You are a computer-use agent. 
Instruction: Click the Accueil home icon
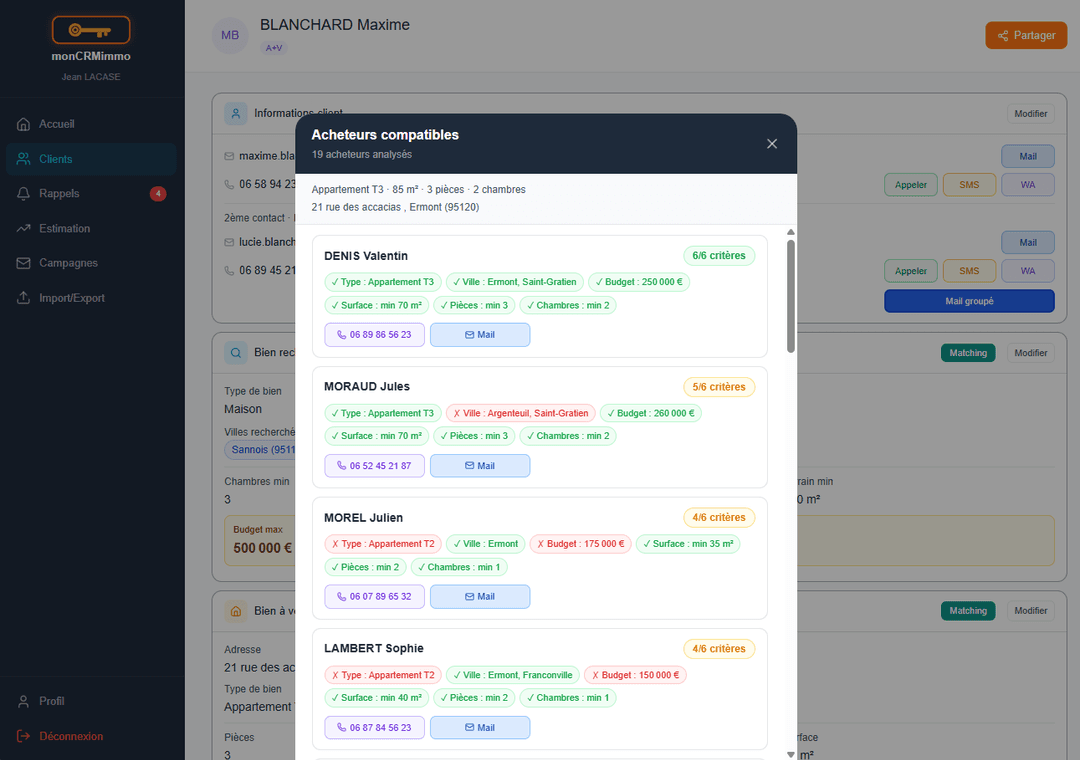23,124
